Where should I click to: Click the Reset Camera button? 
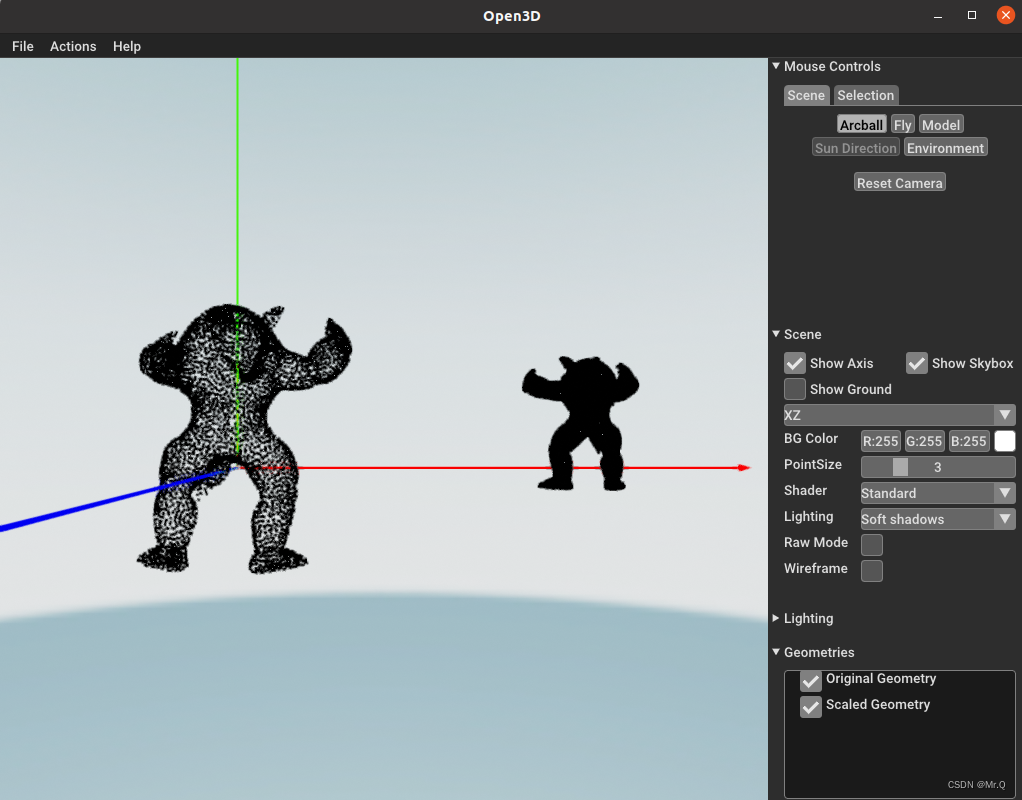[x=898, y=182]
